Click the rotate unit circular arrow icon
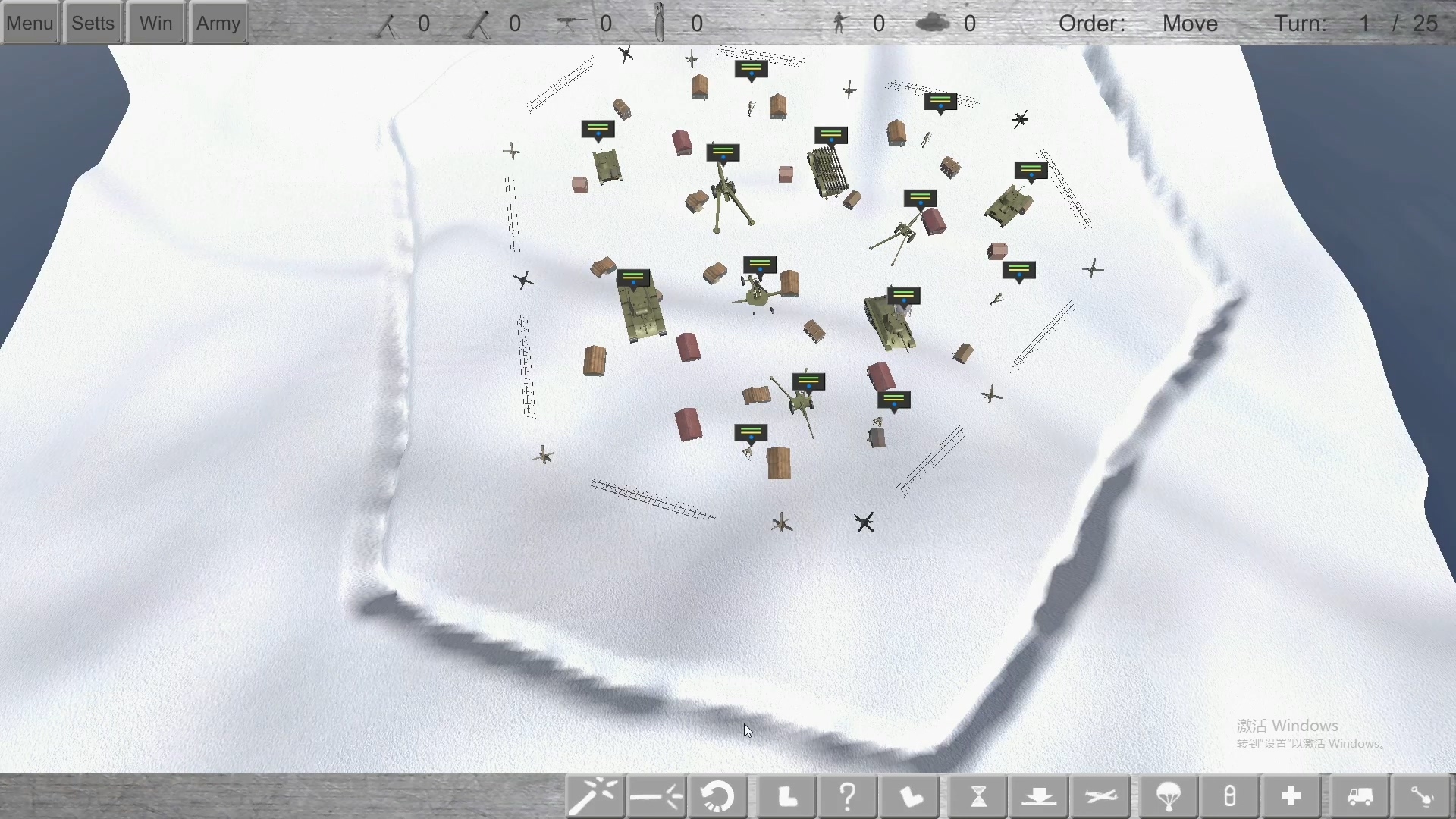This screenshot has height=819, width=1456. [x=719, y=797]
